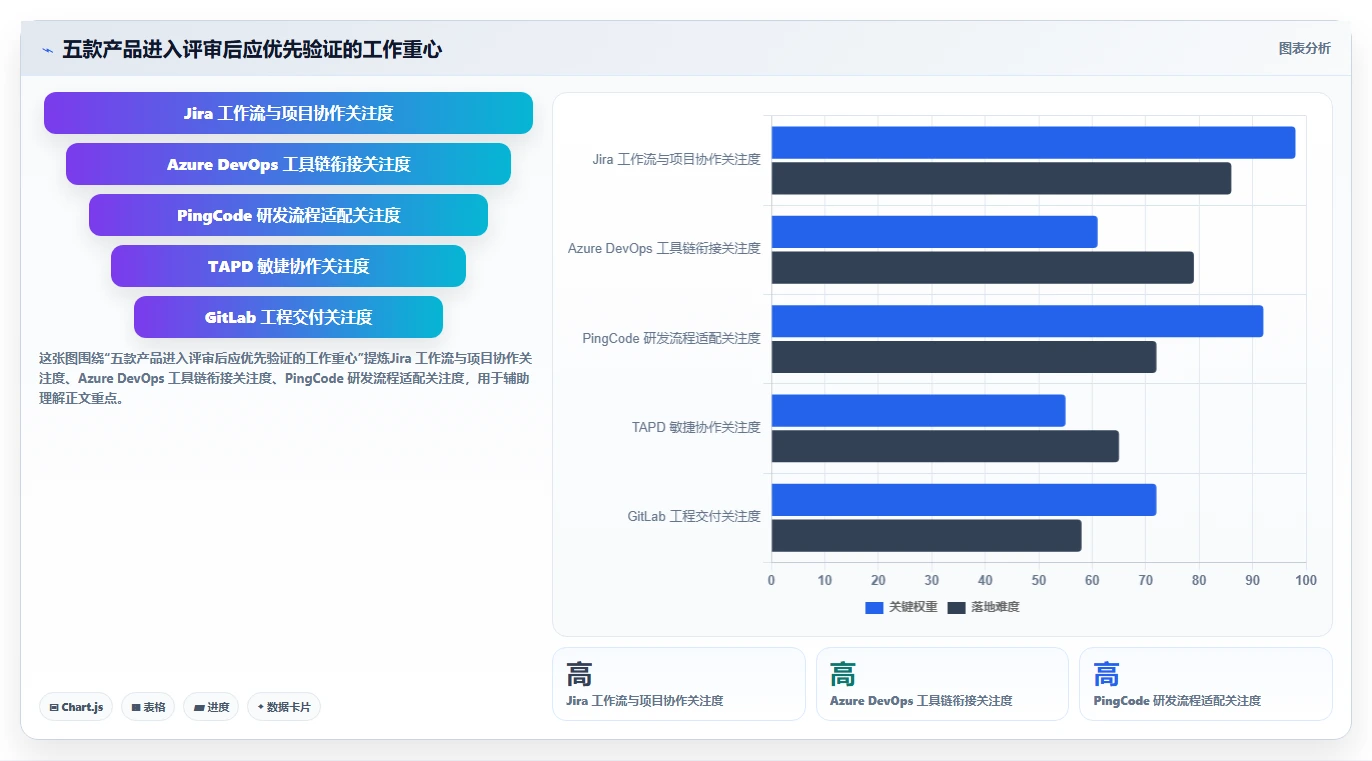This screenshot has width=1372, height=761.
Task: Select the PingCode 研发流程适配关注度 funnel bar
Action: click(288, 215)
